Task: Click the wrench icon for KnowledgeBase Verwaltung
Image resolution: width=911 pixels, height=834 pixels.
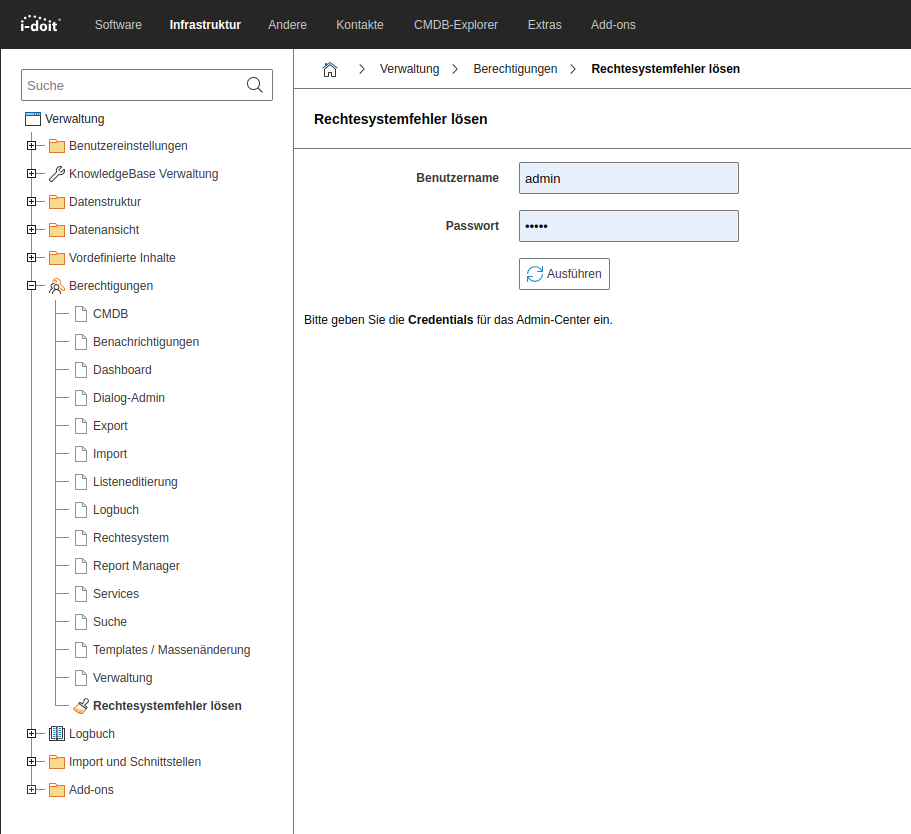Action: tap(57, 174)
